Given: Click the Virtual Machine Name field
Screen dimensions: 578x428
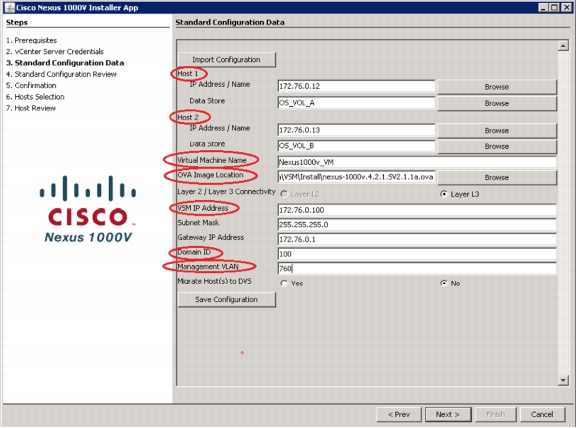Looking at the screenshot, I should (417, 162).
